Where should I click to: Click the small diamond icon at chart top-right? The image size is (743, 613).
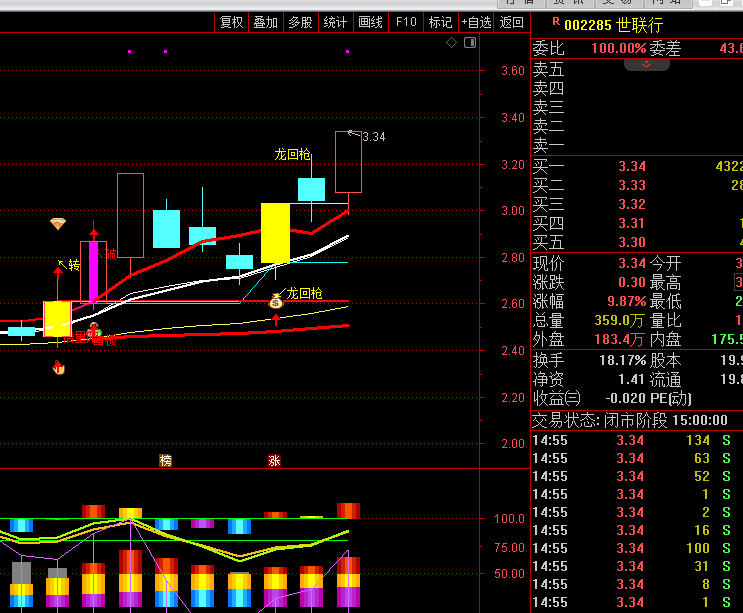point(451,43)
